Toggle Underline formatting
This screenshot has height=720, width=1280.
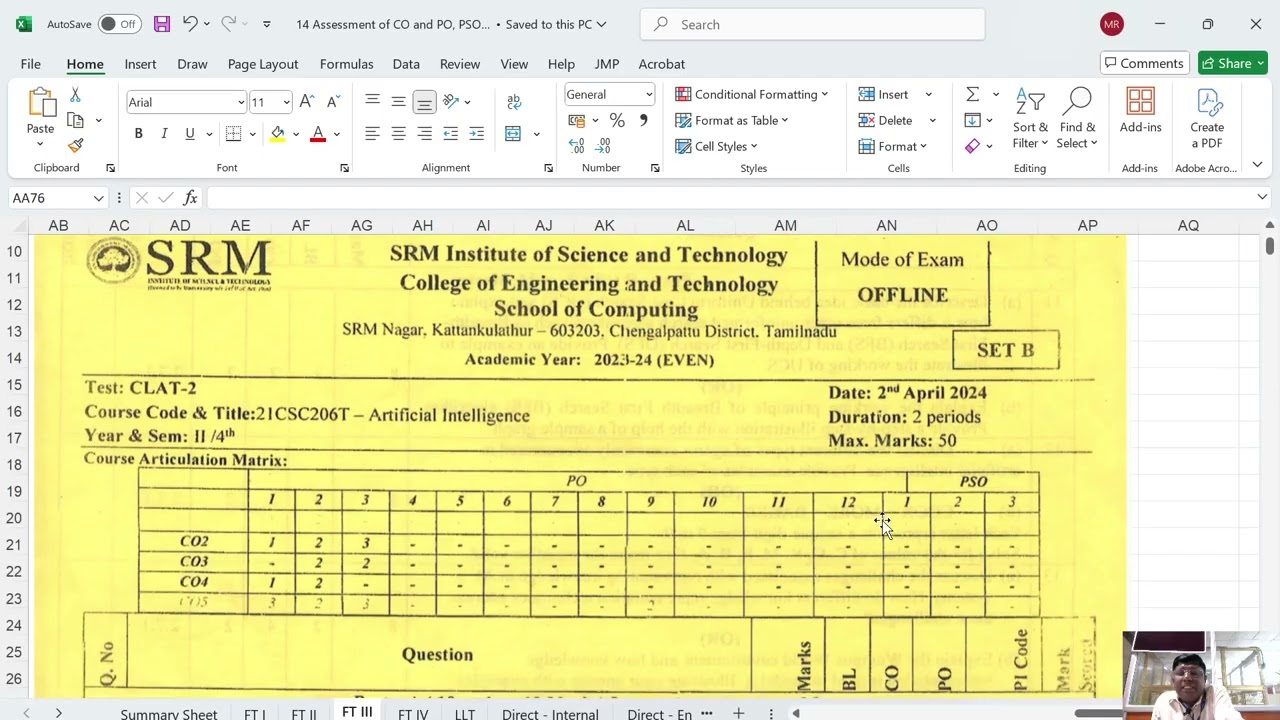(x=190, y=134)
